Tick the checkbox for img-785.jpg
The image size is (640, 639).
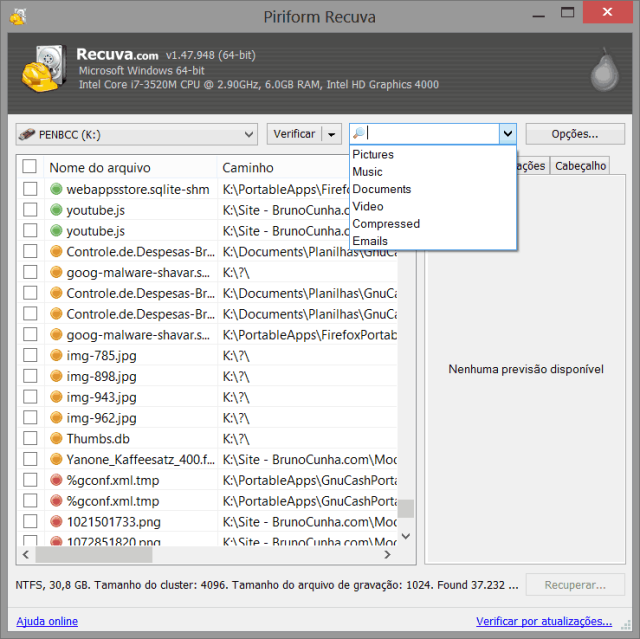tap(30, 355)
